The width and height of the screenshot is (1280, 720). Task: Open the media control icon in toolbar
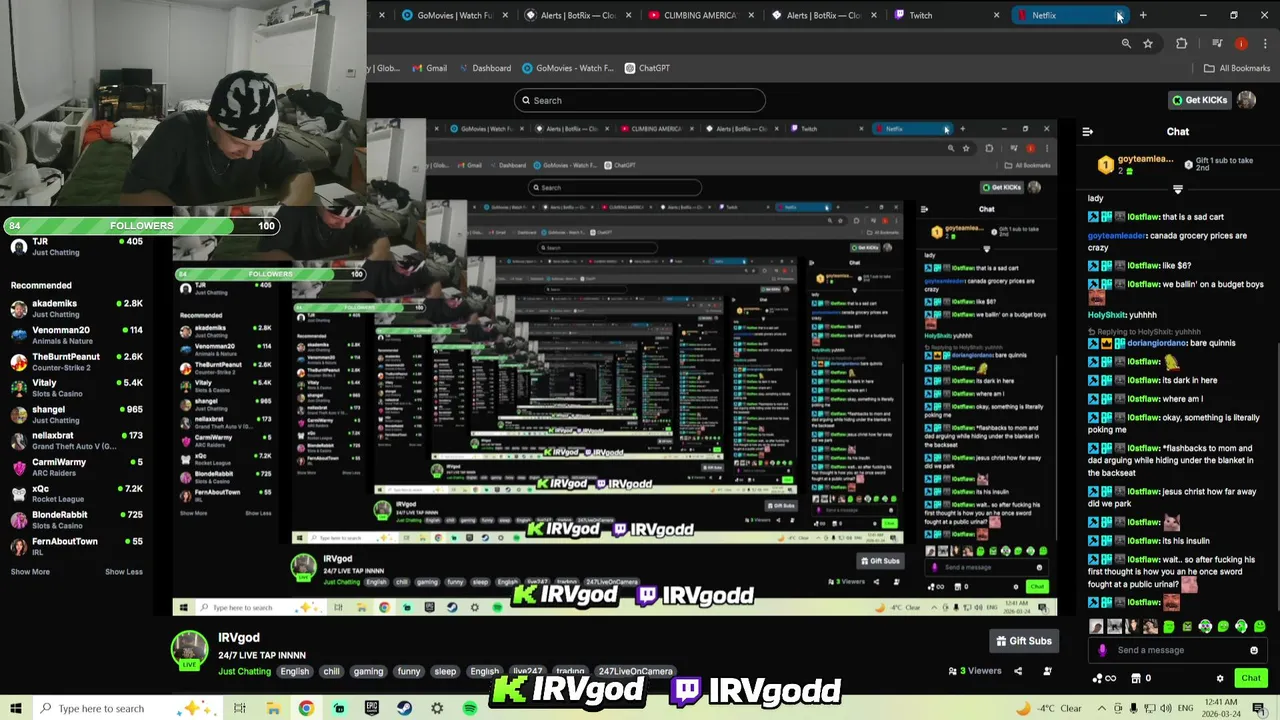[x=1216, y=43]
